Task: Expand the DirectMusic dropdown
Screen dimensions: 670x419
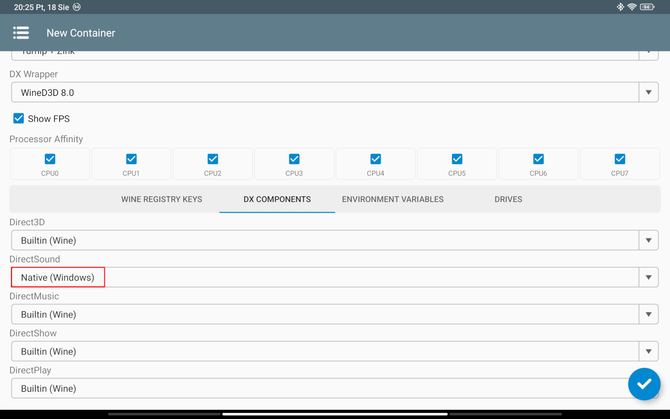Action: pos(335,314)
